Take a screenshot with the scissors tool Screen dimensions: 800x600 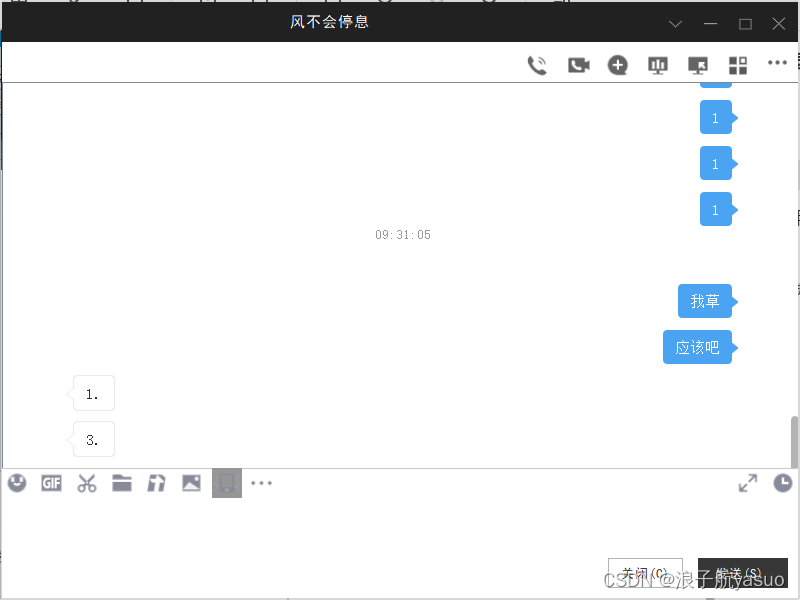[x=86, y=483]
